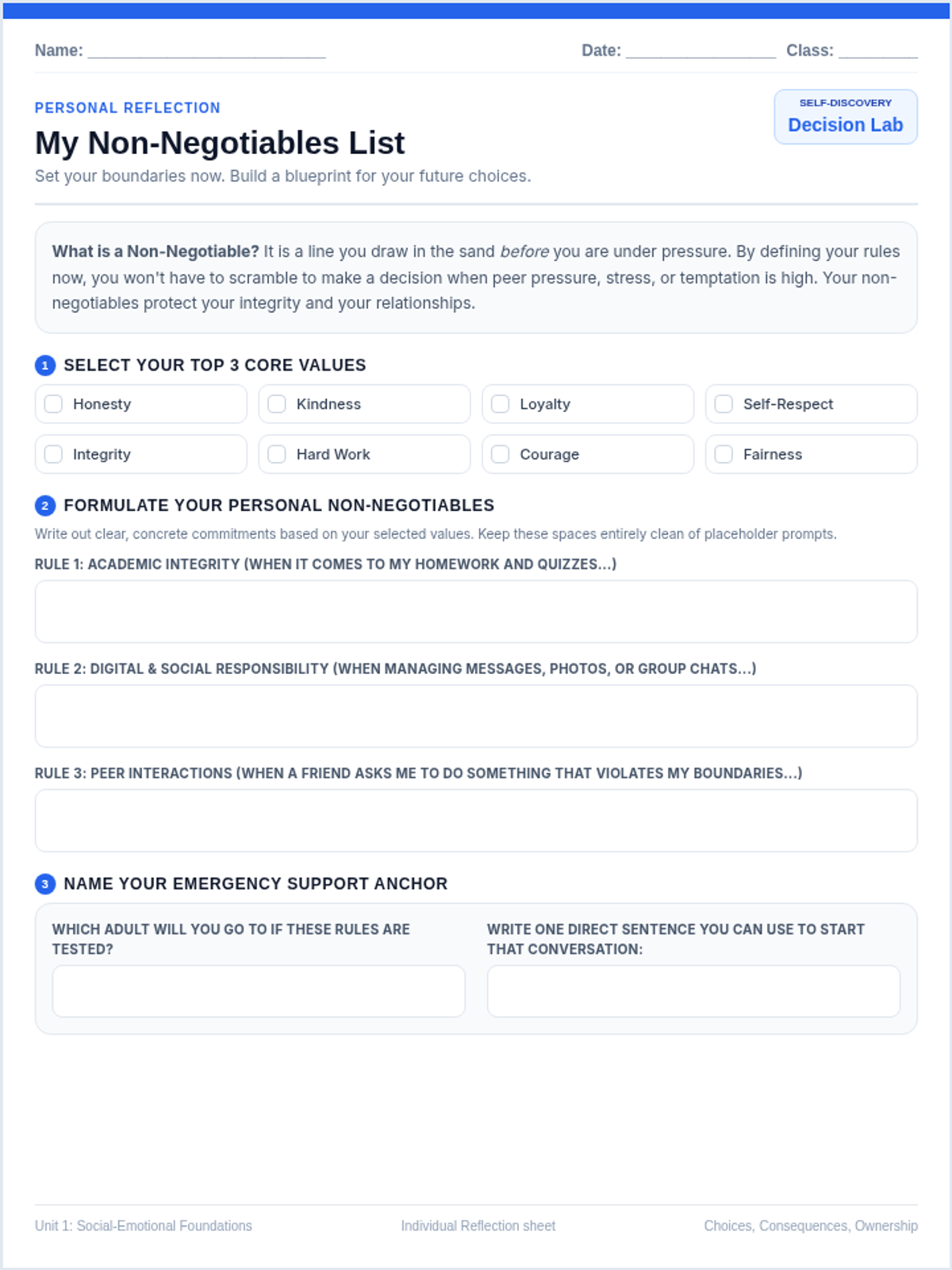Focus the Rule 2 Digital Responsibility field
The image size is (952, 1270).
pos(476,716)
